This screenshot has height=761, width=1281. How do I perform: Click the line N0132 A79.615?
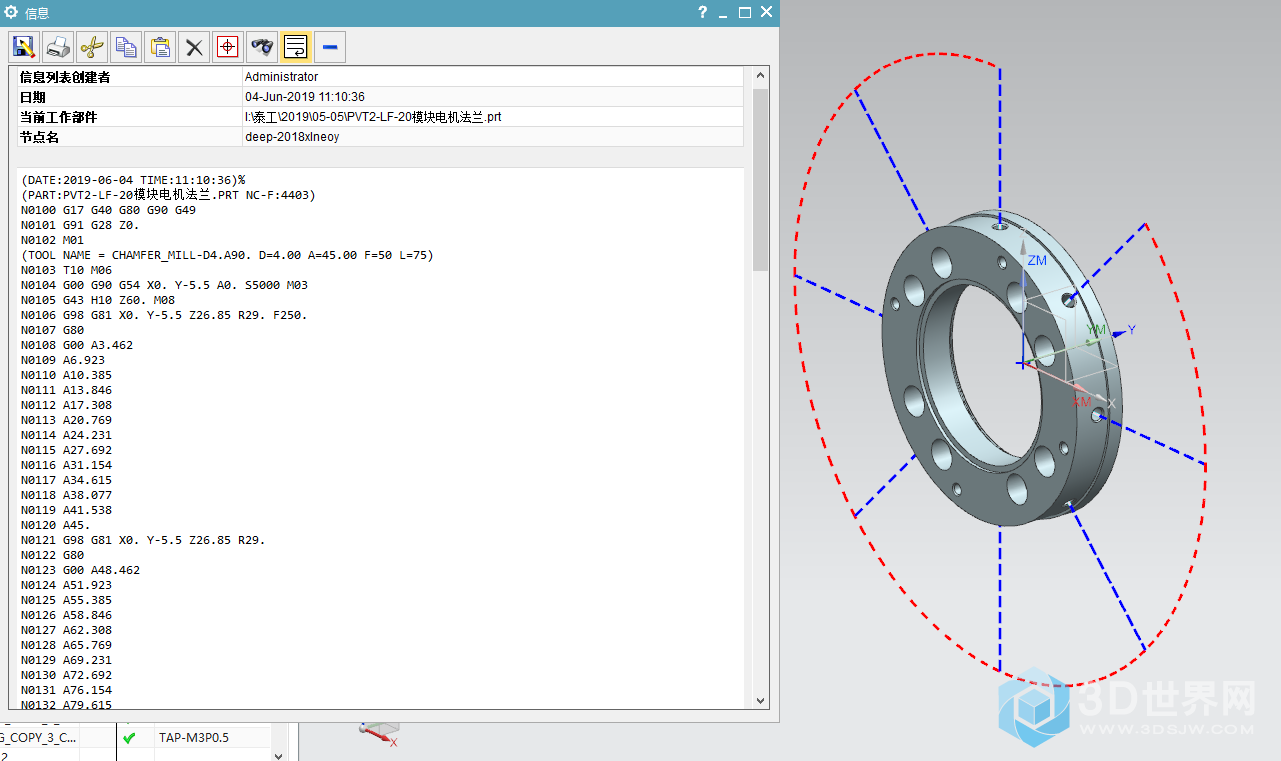(66, 705)
